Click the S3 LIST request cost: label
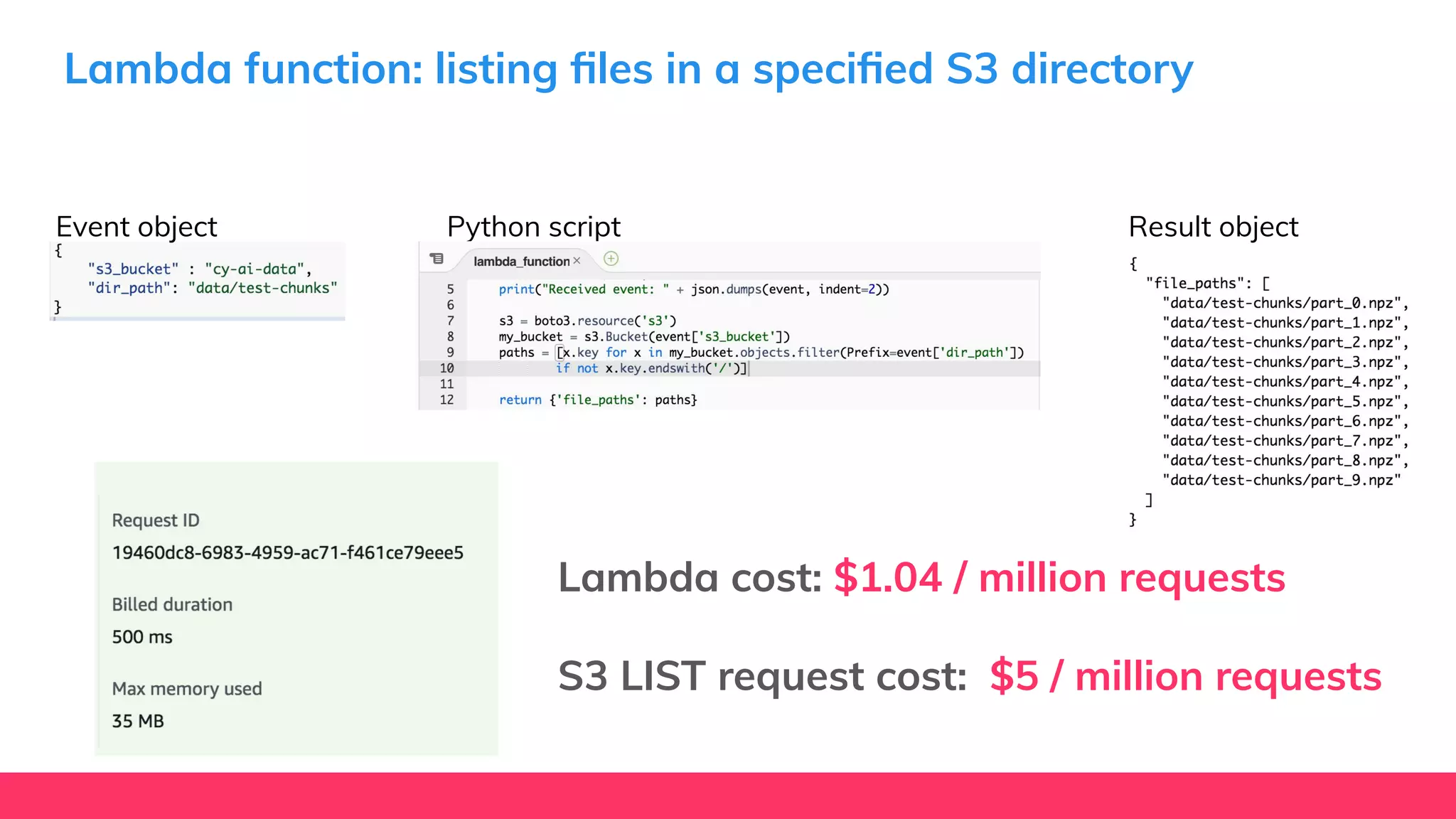This screenshot has width=1456, height=819. coord(762,676)
